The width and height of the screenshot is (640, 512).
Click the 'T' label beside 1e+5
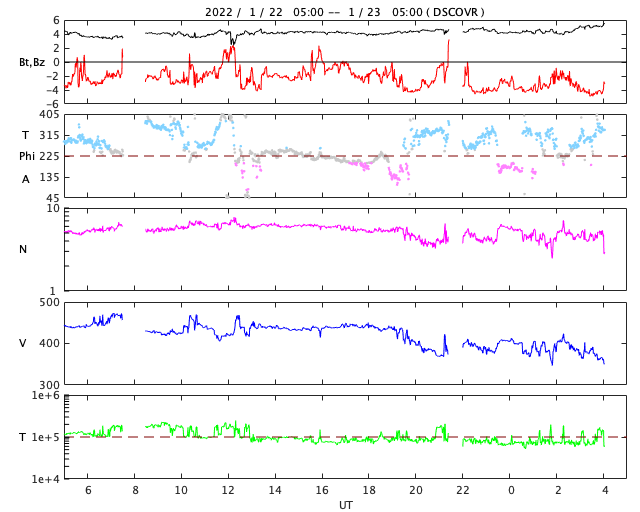point(23,437)
